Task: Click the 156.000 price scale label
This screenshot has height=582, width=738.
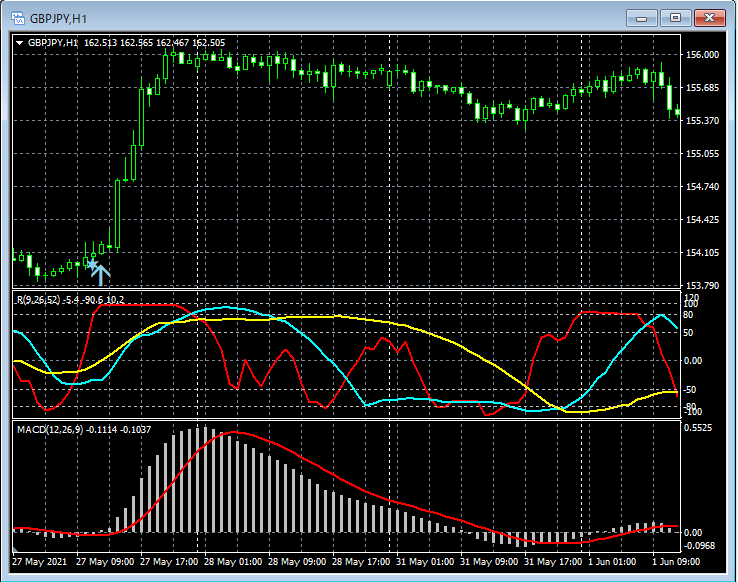Action: click(x=703, y=55)
